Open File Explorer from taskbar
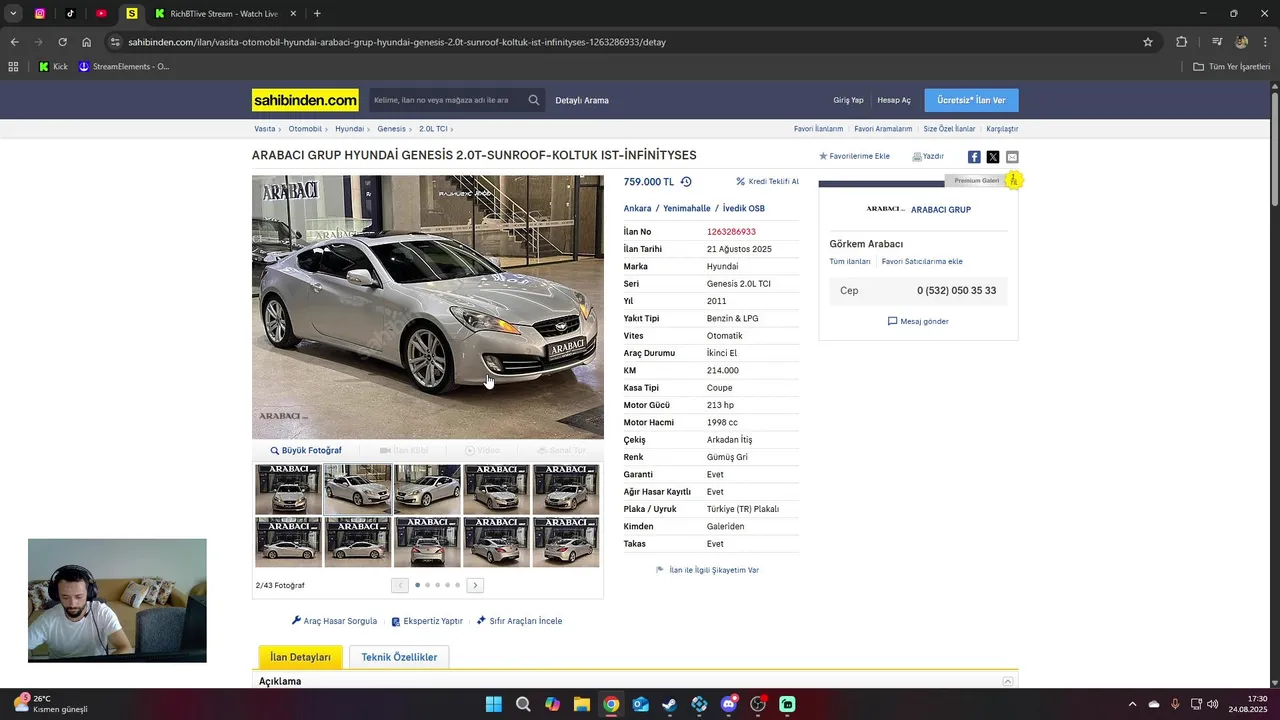 [x=581, y=704]
